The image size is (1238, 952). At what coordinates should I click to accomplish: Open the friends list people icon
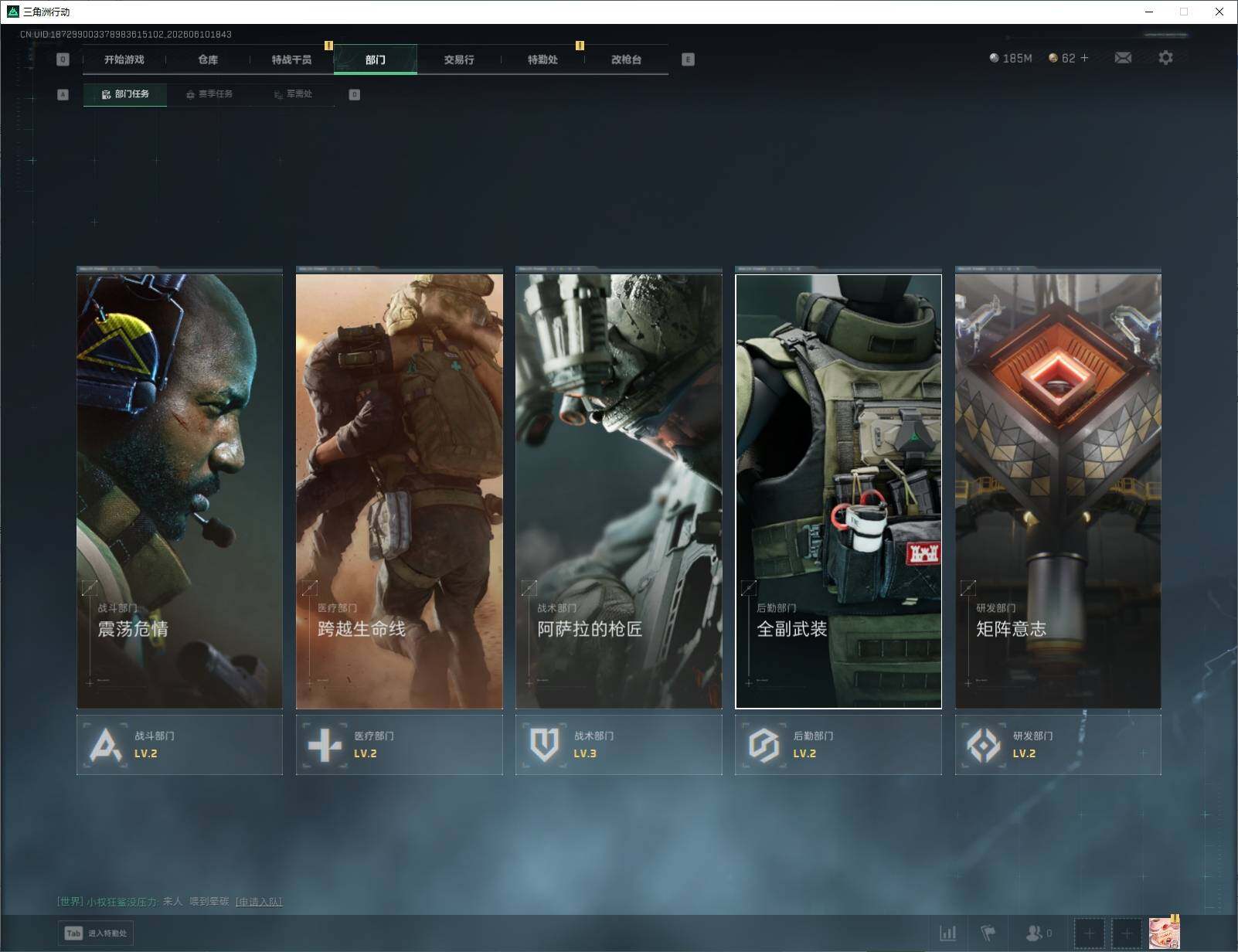coord(1033,933)
